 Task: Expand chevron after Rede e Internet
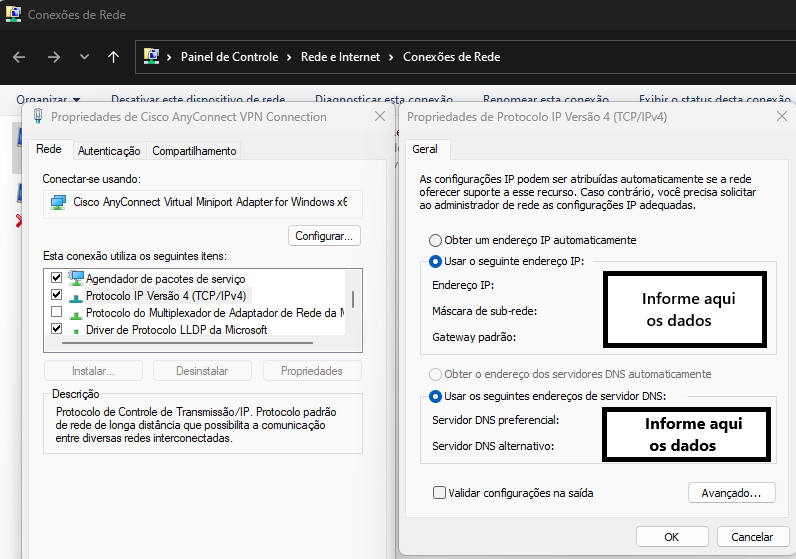(x=391, y=57)
